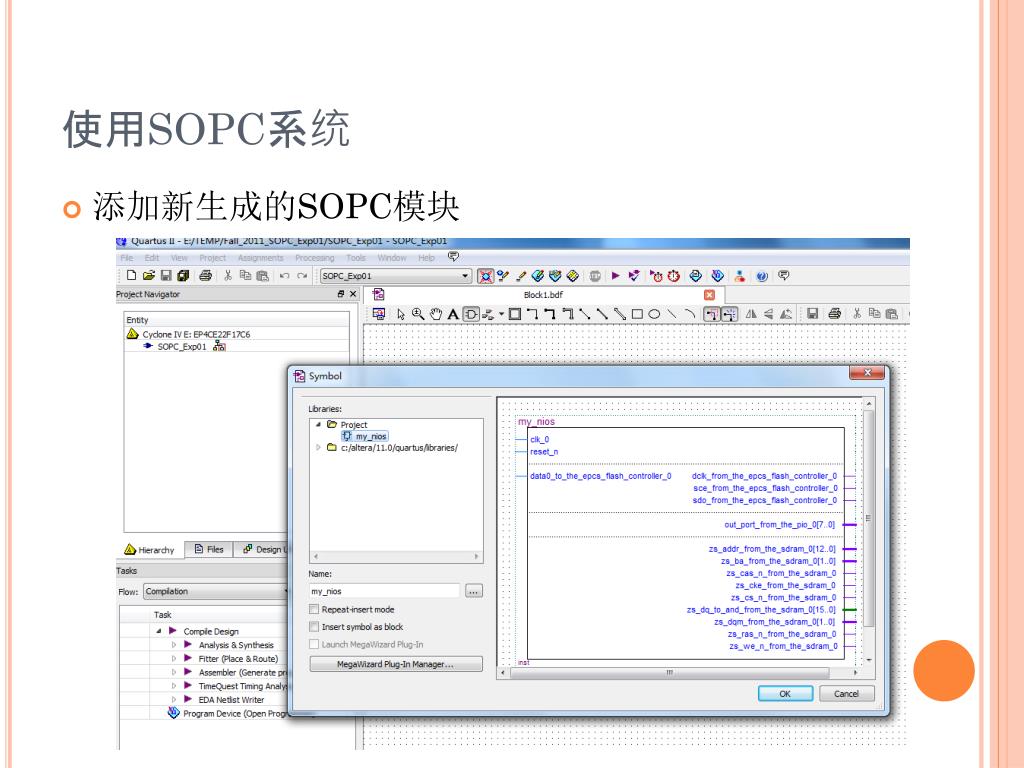Switch to the Files tab
1024x768 pixels.
click(209, 550)
